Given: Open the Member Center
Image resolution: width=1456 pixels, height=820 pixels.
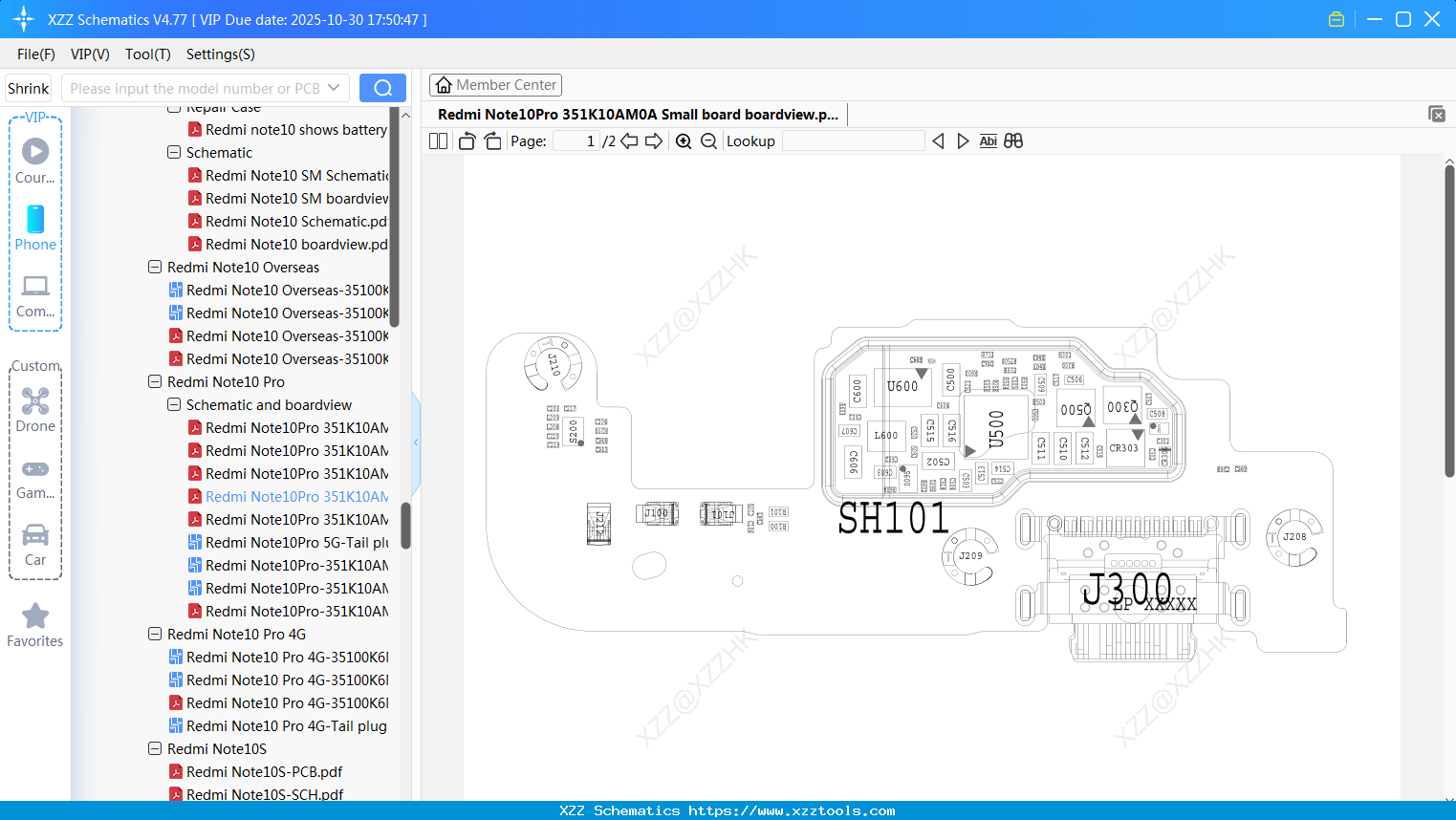Looking at the screenshot, I should point(495,84).
